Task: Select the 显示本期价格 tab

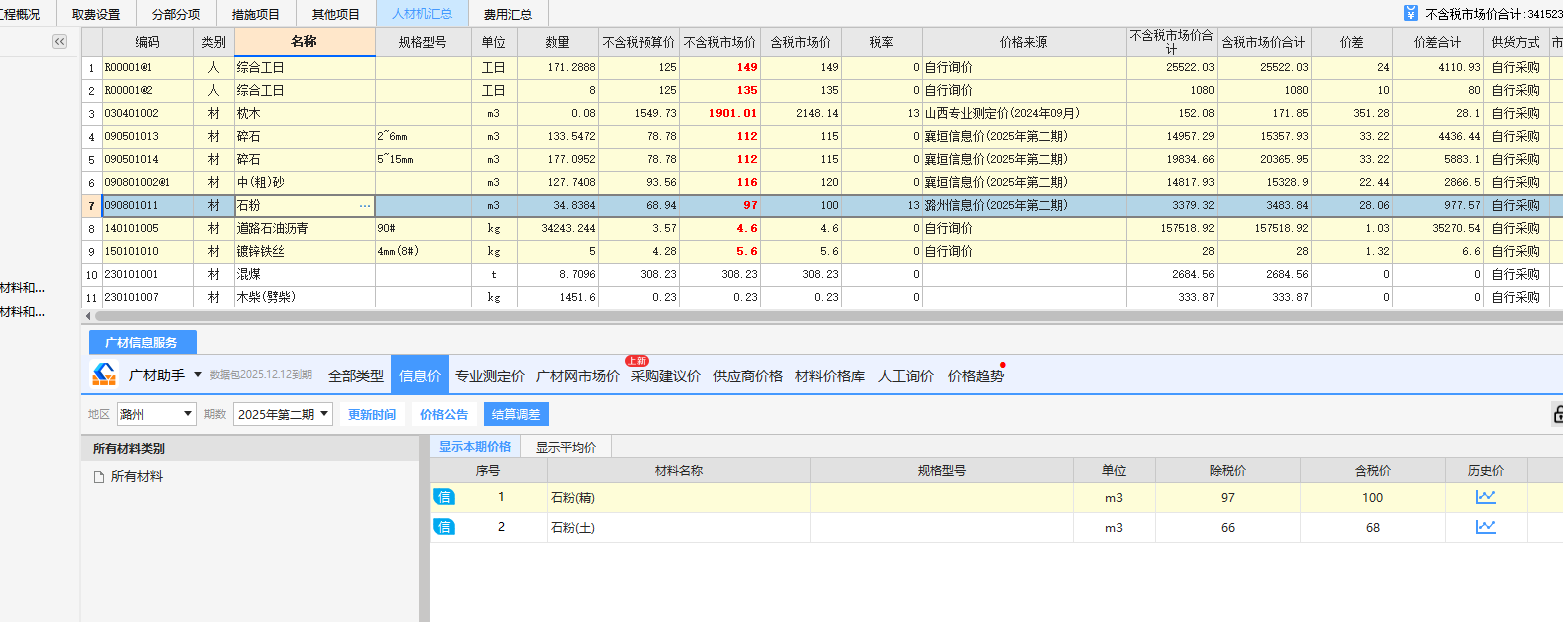Action: click(475, 447)
